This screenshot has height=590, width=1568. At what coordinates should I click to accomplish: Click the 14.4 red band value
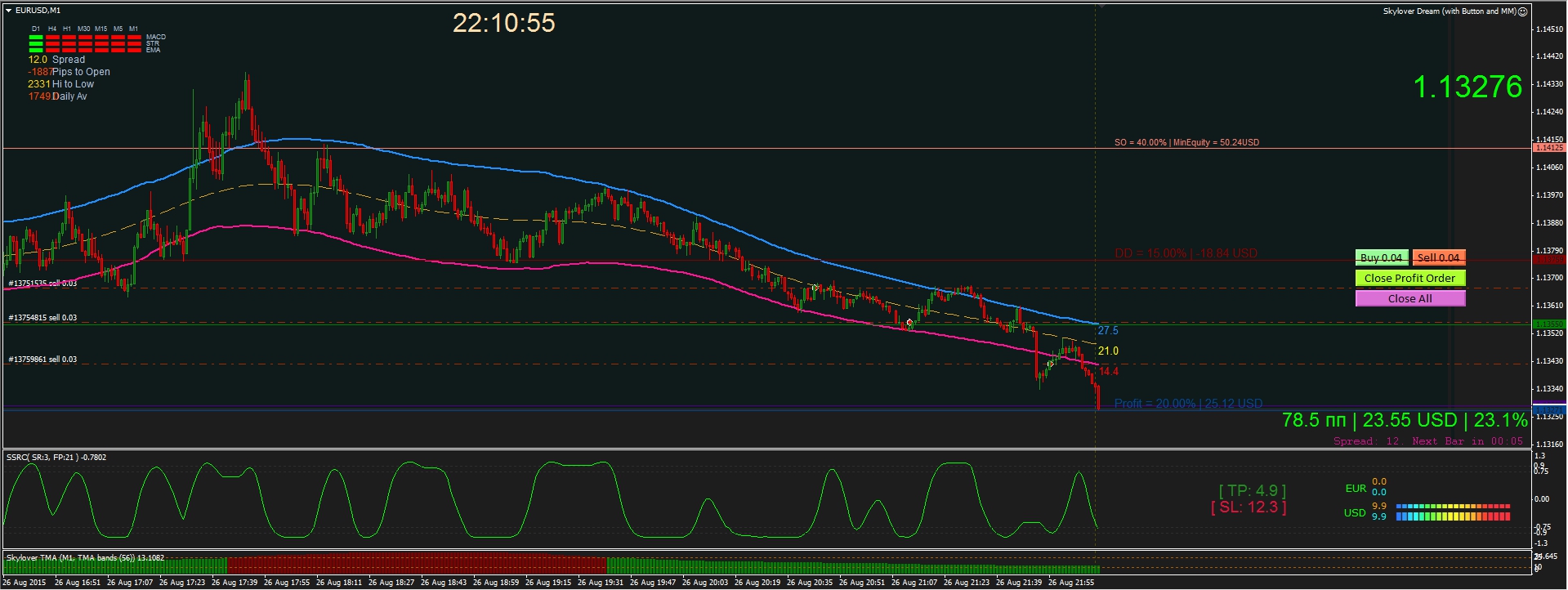point(1109,372)
